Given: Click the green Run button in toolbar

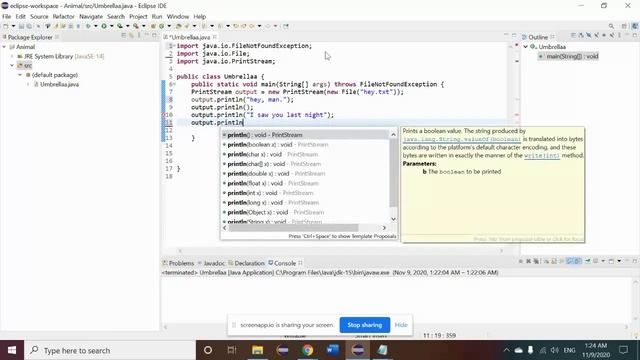Looking at the screenshot, I should pyautogui.click(x=104, y=26).
